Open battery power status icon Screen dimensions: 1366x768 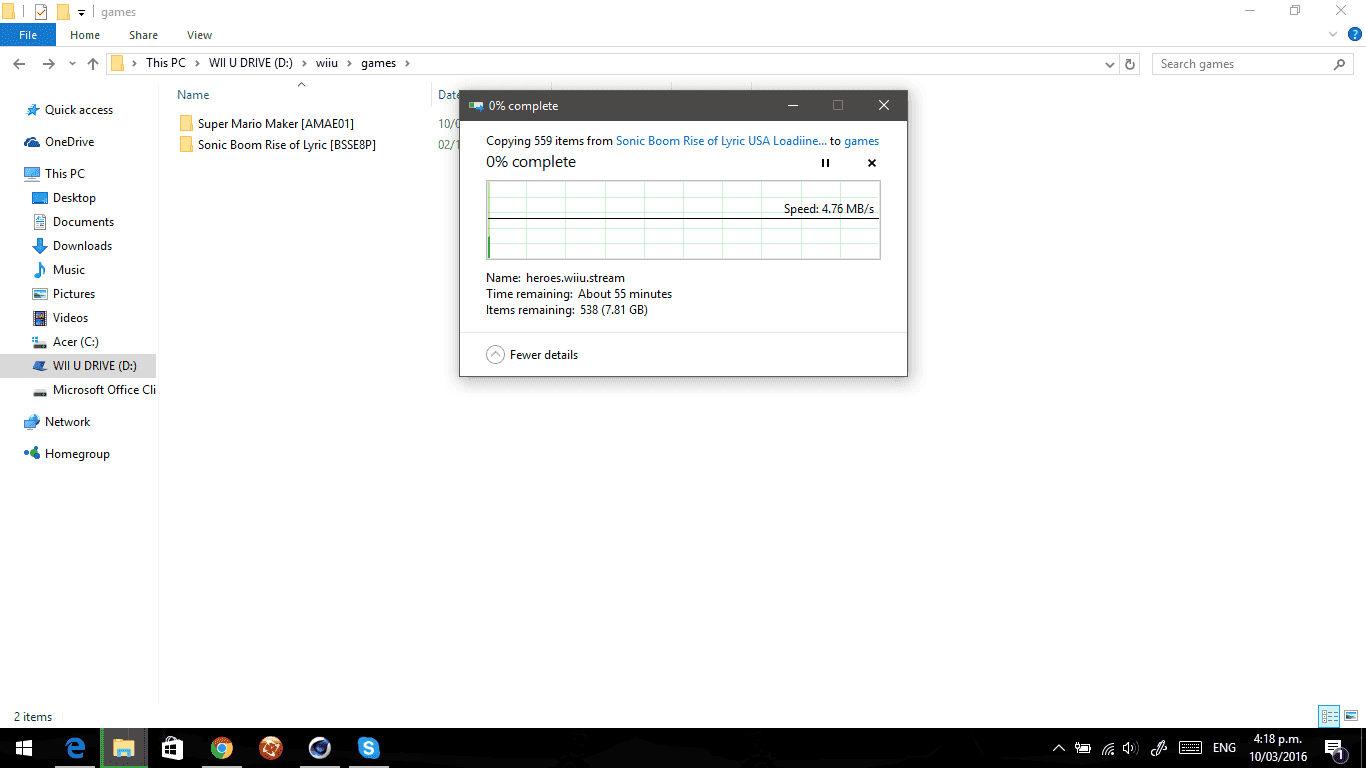(1083, 748)
